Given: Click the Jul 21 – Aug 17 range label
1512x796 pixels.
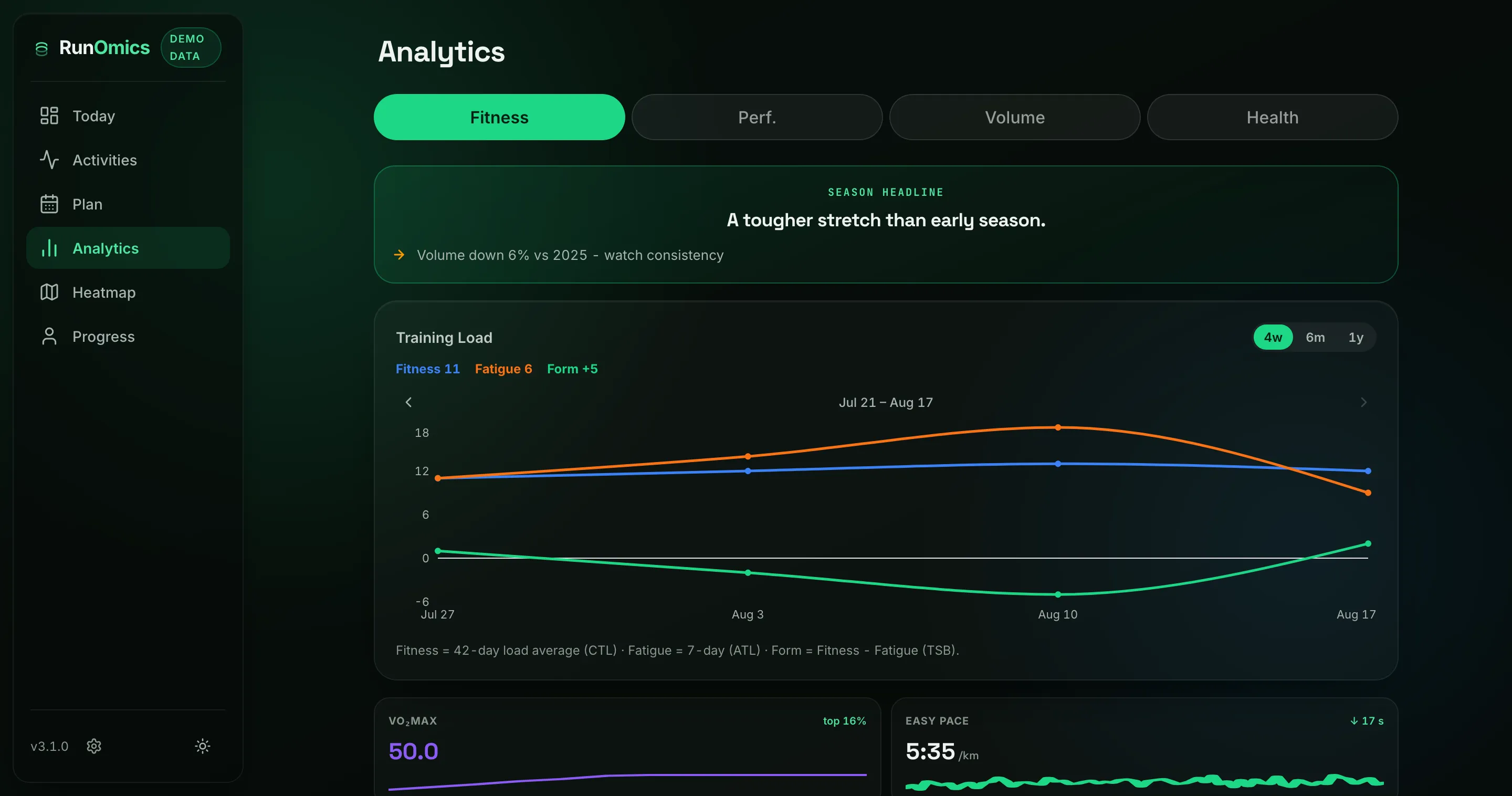Looking at the screenshot, I should pyautogui.click(x=885, y=402).
